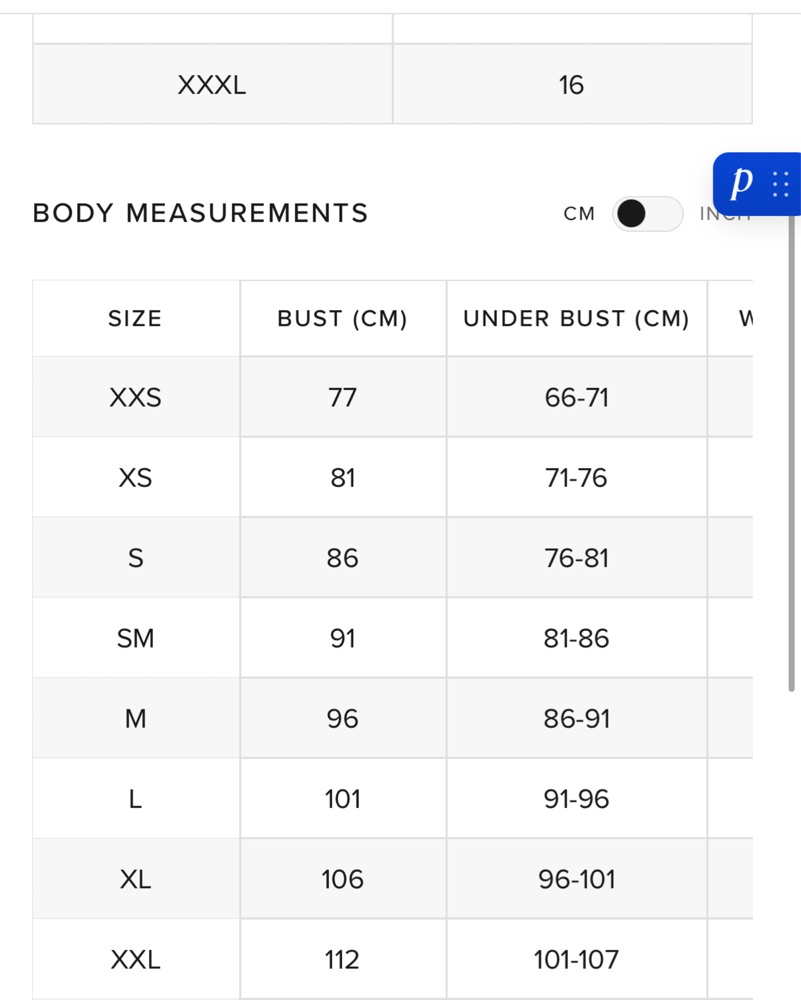Click under bust value 91-96 for L

tap(577, 799)
